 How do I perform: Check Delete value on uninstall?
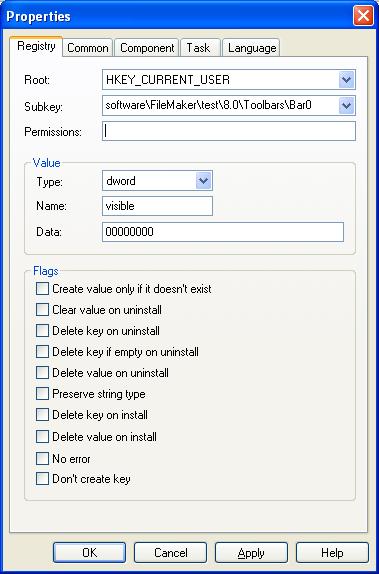(x=42, y=373)
